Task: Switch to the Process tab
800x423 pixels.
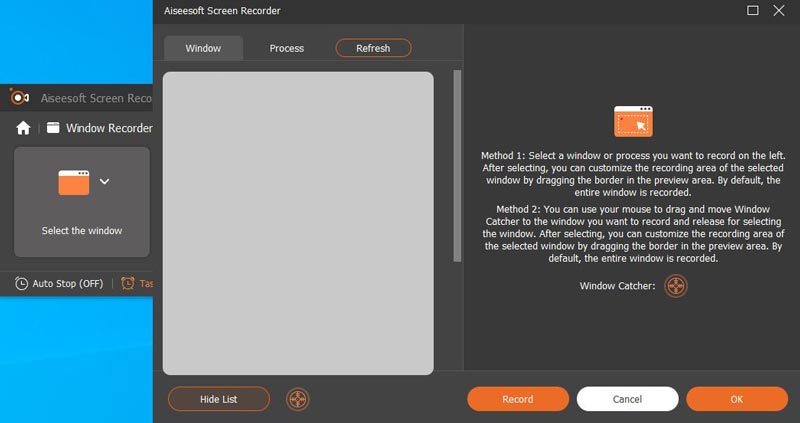Action: pyautogui.click(x=286, y=48)
